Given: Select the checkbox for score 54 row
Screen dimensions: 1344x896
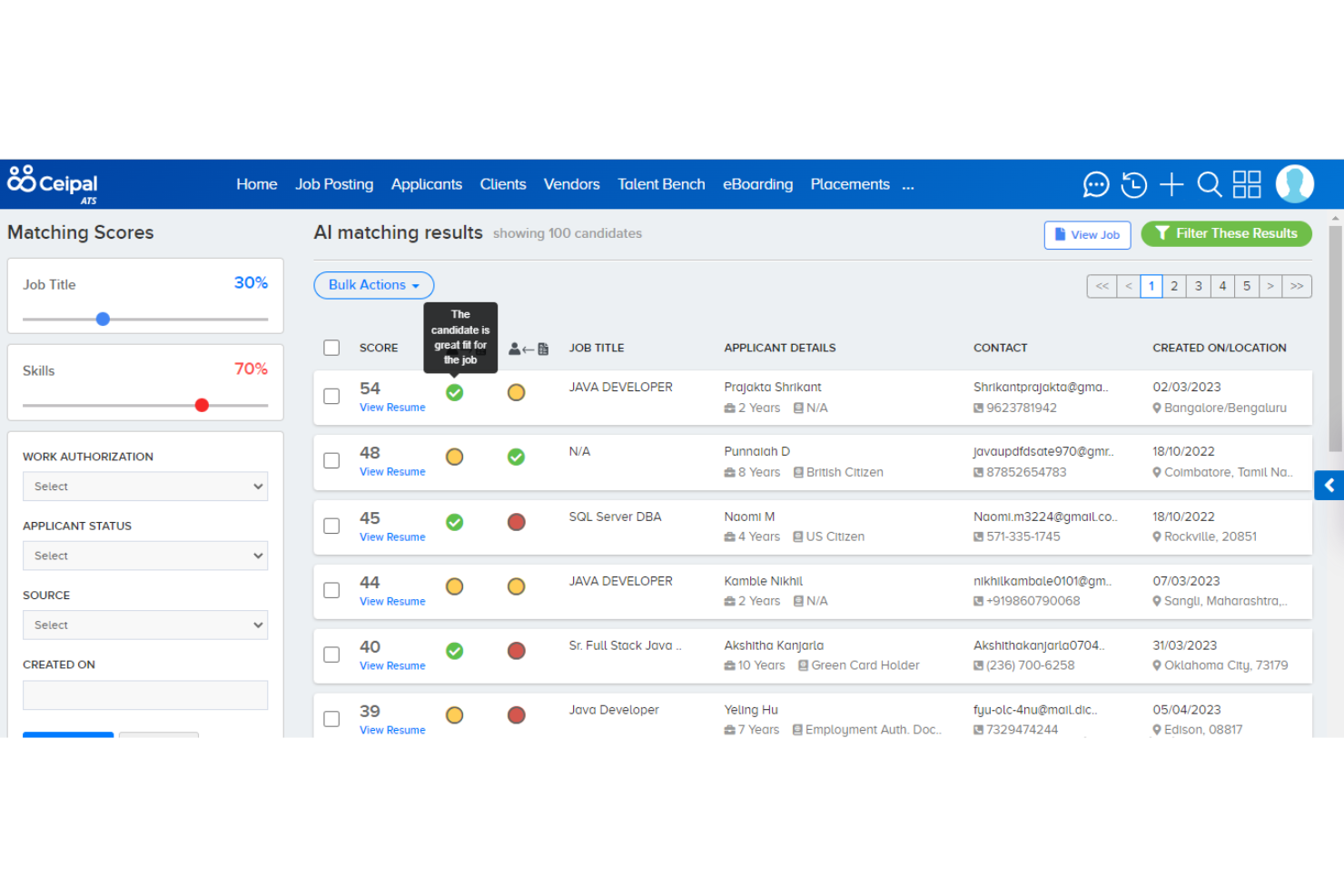Looking at the screenshot, I should click(x=331, y=397).
